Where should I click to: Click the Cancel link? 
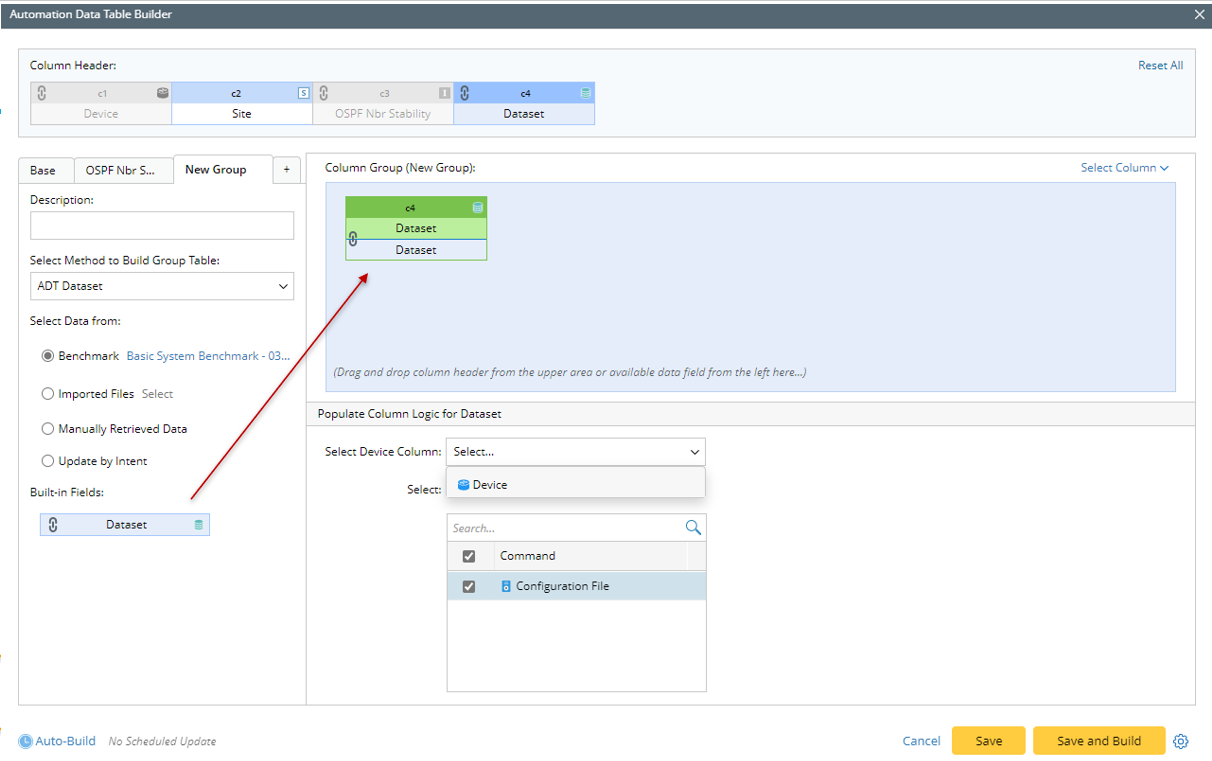point(921,741)
